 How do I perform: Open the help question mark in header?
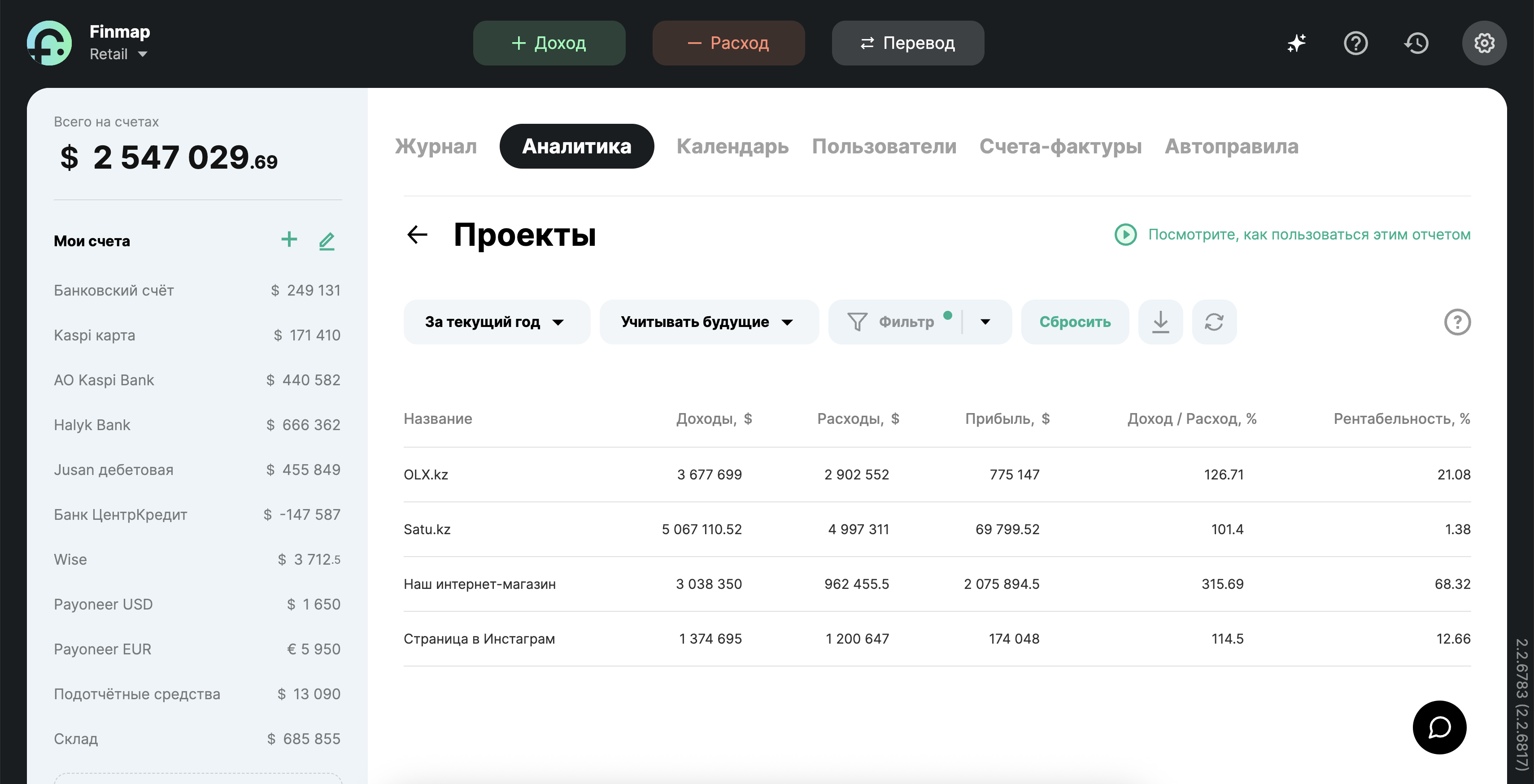pyautogui.click(x=1356, y=43)
